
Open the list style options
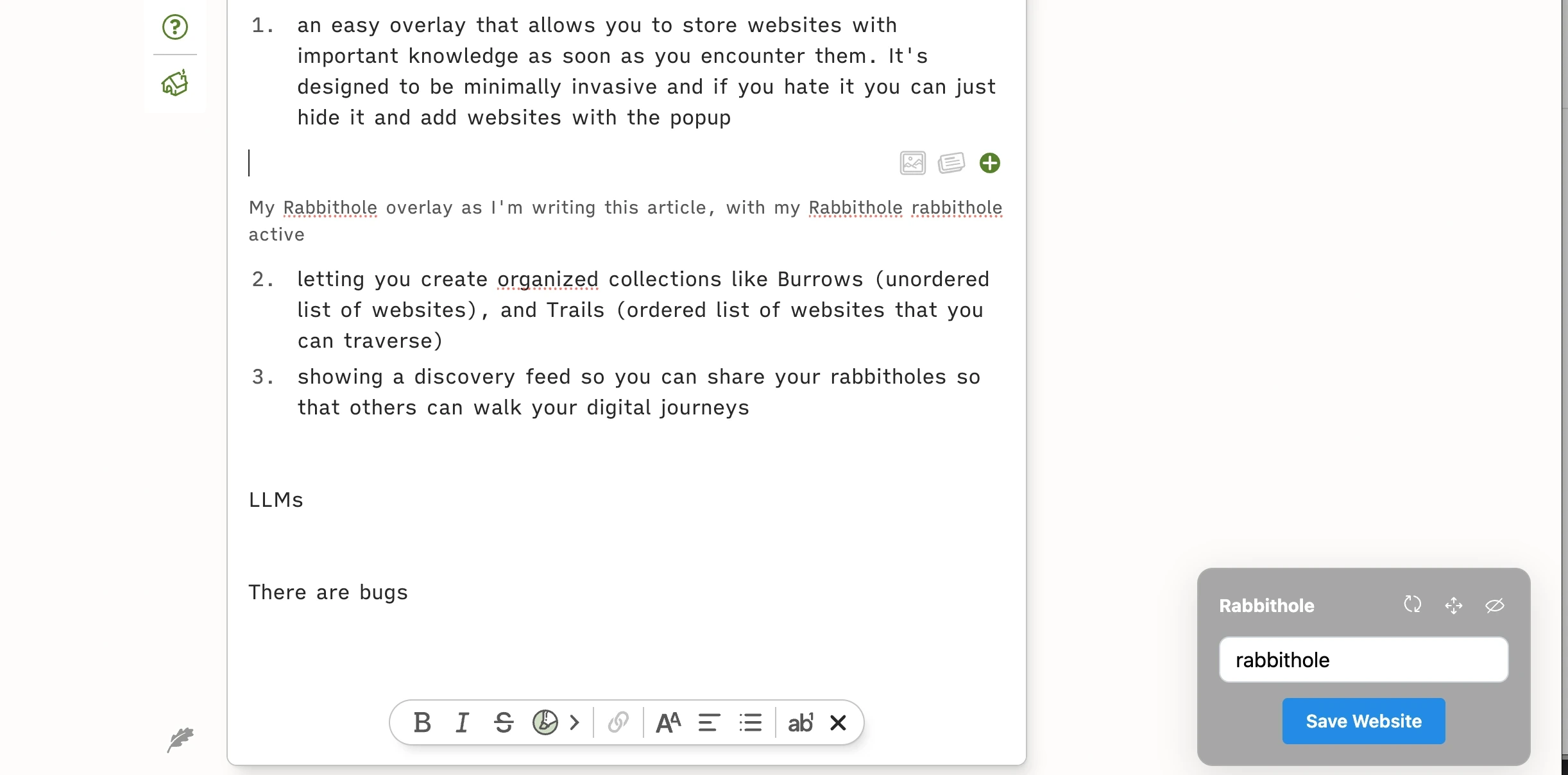pos(750,722)
